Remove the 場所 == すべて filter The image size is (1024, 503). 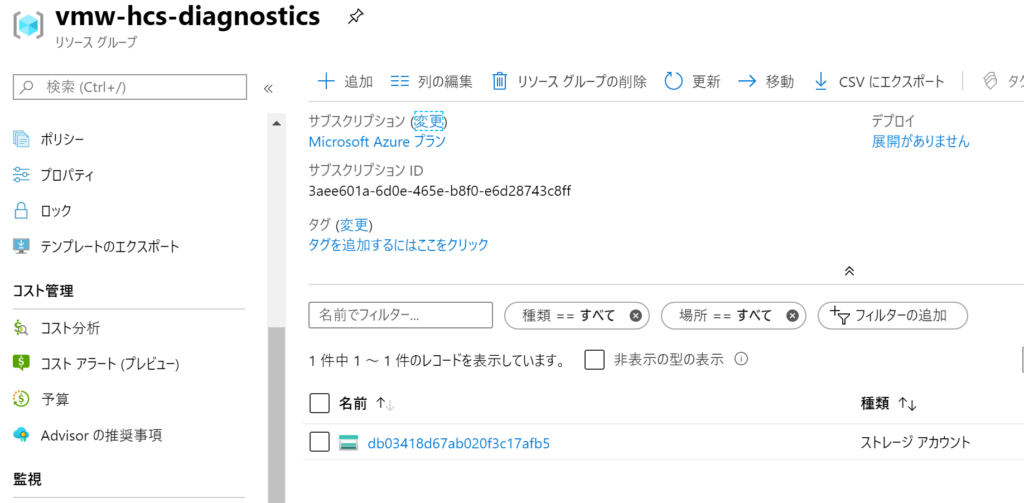792,316
